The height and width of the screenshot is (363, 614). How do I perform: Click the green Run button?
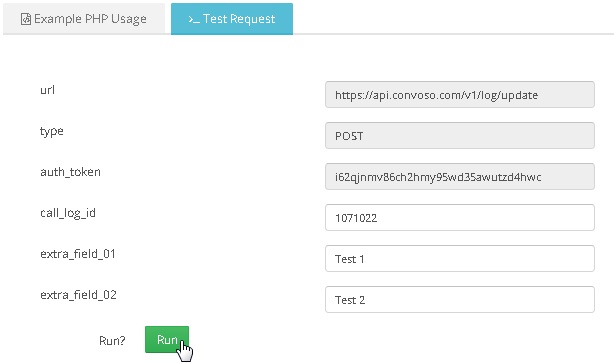pyautogui.click(x=167, y=340)
